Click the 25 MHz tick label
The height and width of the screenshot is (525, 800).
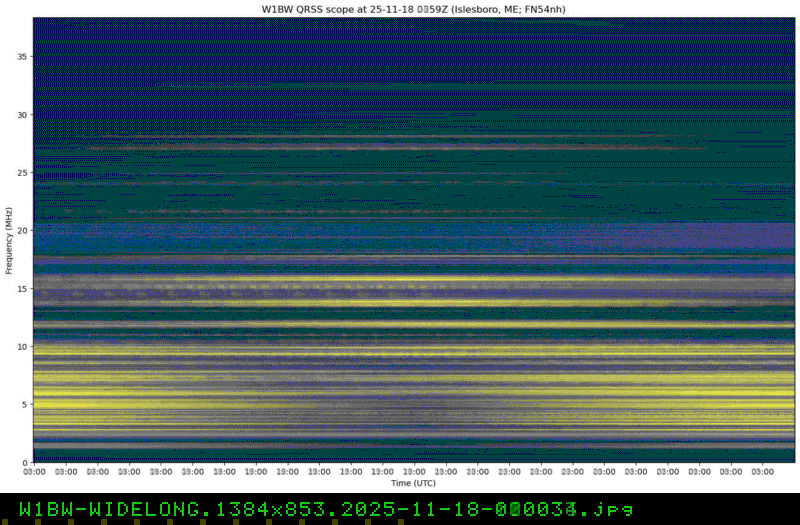(22, 172)
